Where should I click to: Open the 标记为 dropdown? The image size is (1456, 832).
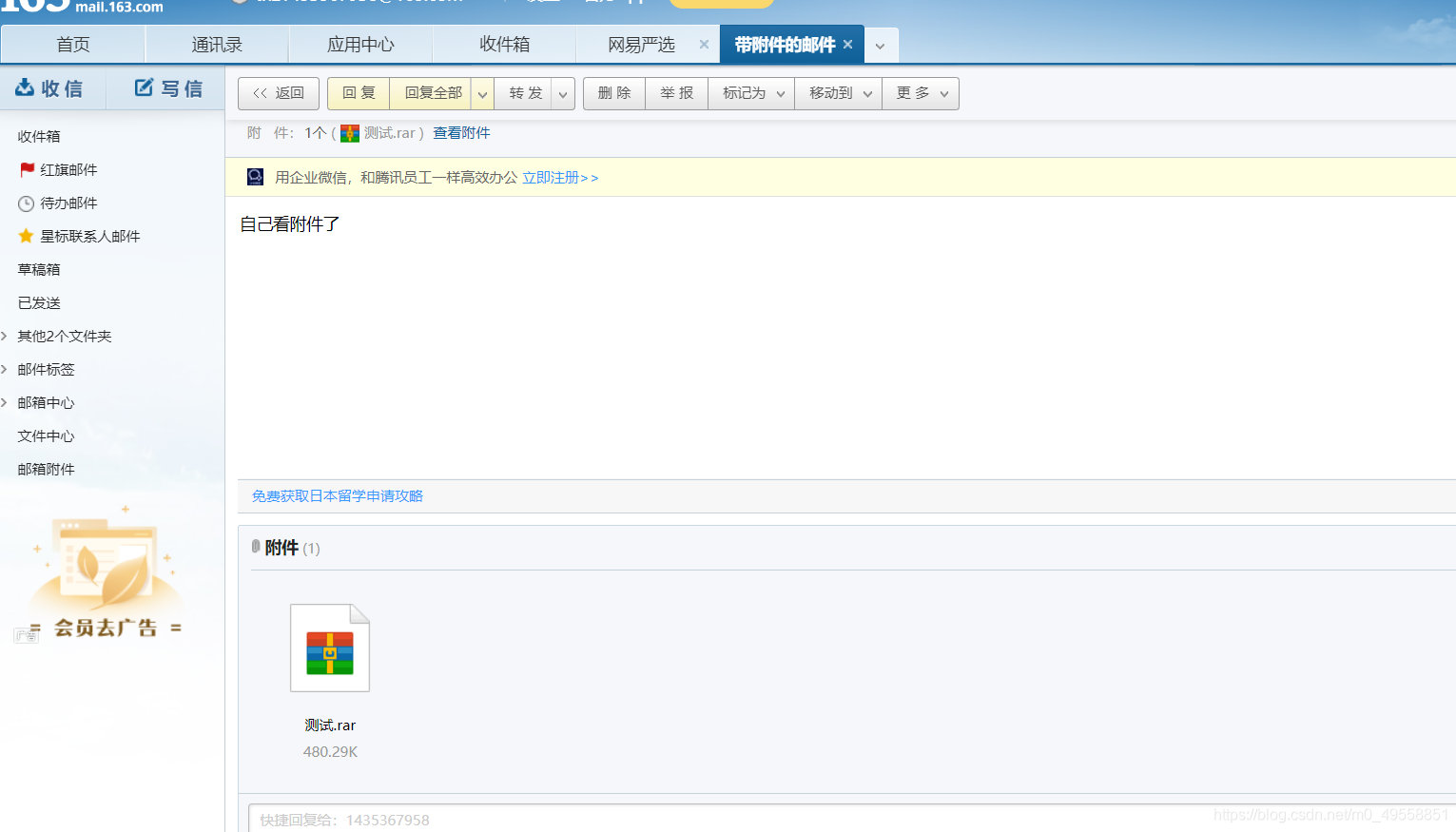(751, 93)
